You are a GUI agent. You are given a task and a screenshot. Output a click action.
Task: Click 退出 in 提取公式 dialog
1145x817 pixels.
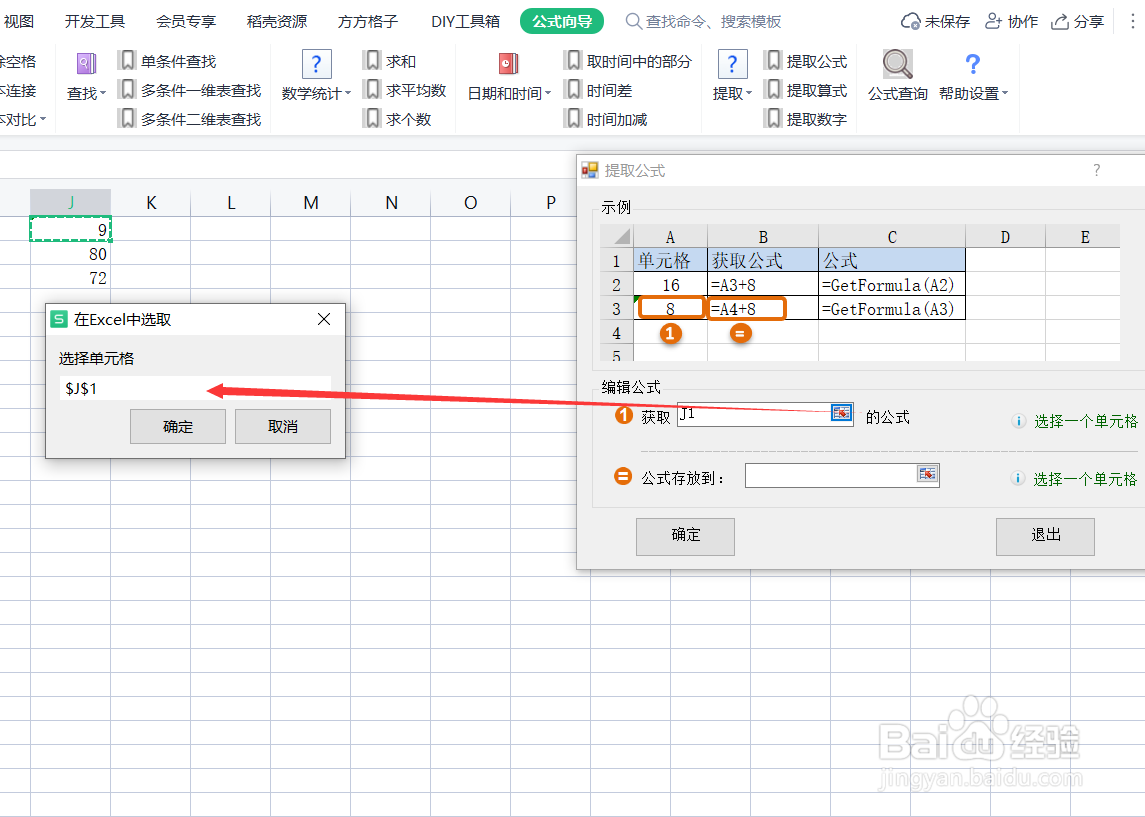[1045, 537]
